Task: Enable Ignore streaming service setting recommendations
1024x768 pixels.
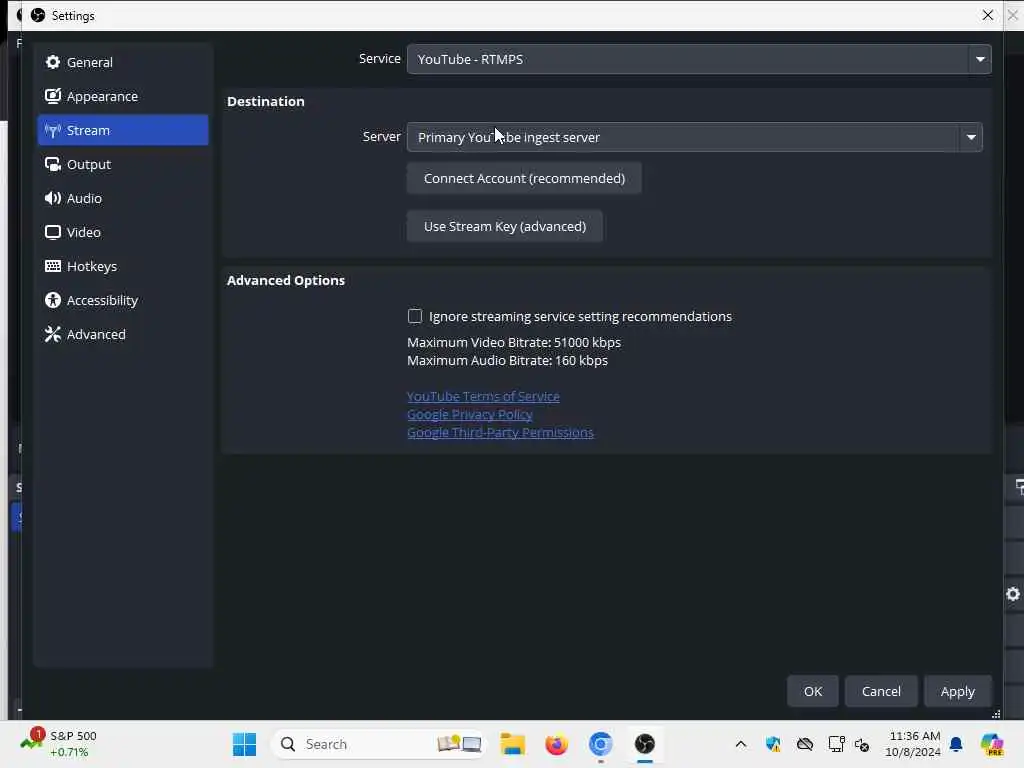Action: click(x=415, y=316)
